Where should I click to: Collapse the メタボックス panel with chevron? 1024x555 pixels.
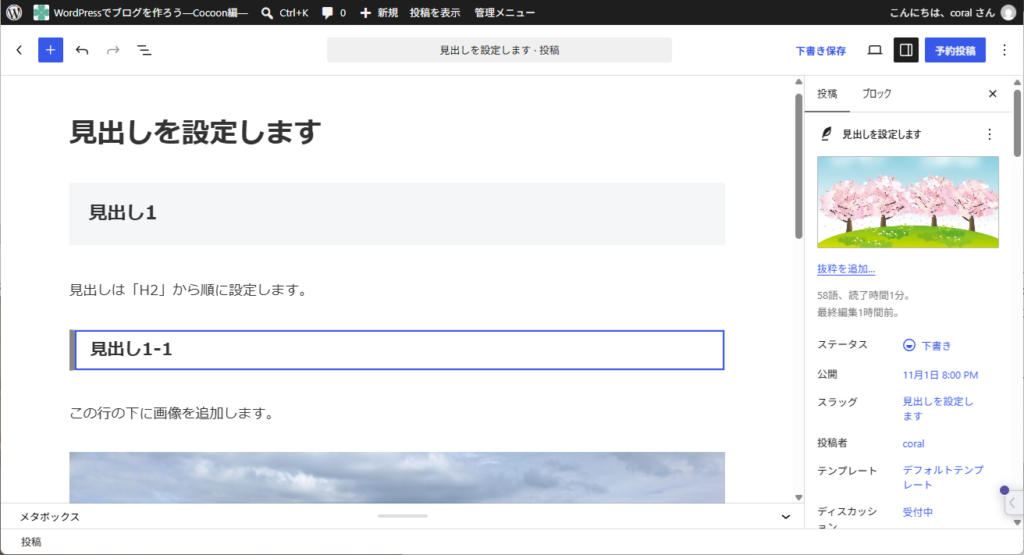click(x=786, y=516)
